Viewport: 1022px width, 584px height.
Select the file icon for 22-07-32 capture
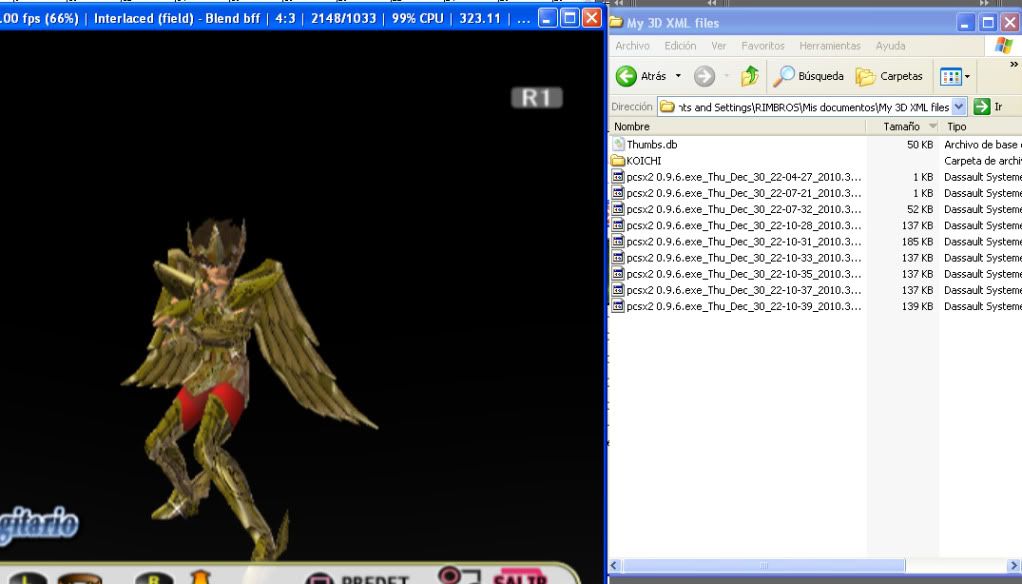click(x=618, y=209)
